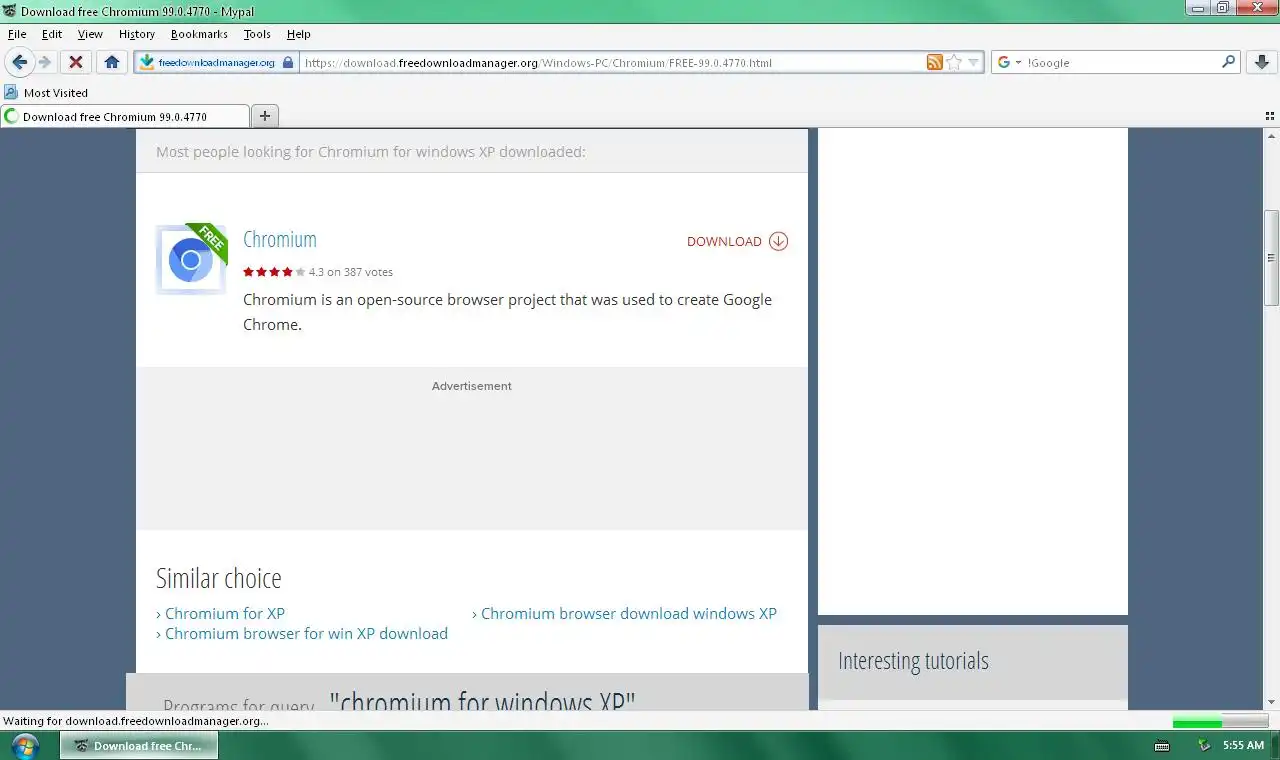Open a new tab with plus button

265,116
